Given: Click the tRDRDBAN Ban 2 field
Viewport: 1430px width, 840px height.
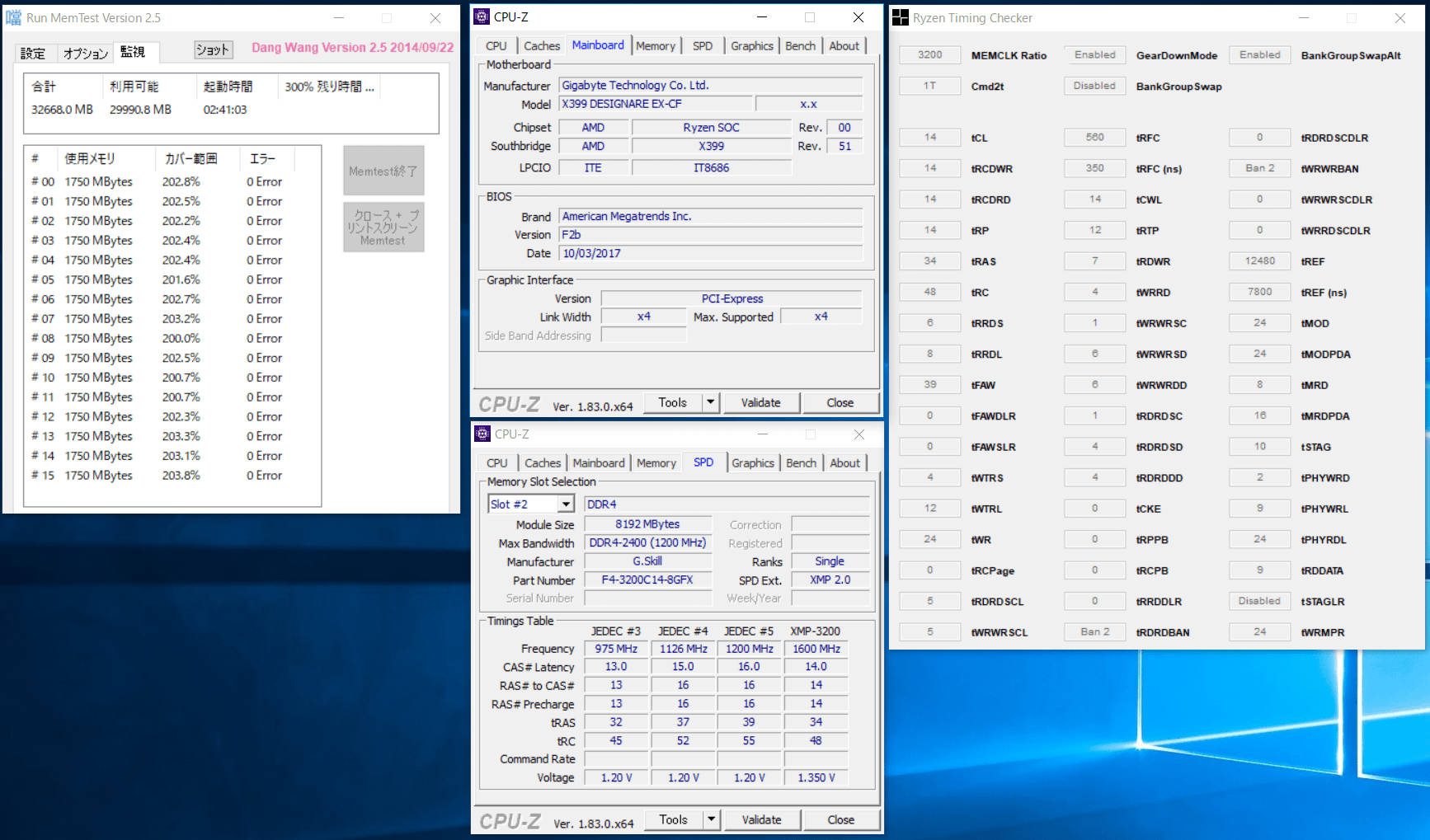Looking at the screenshot, I should (1095, 631).
